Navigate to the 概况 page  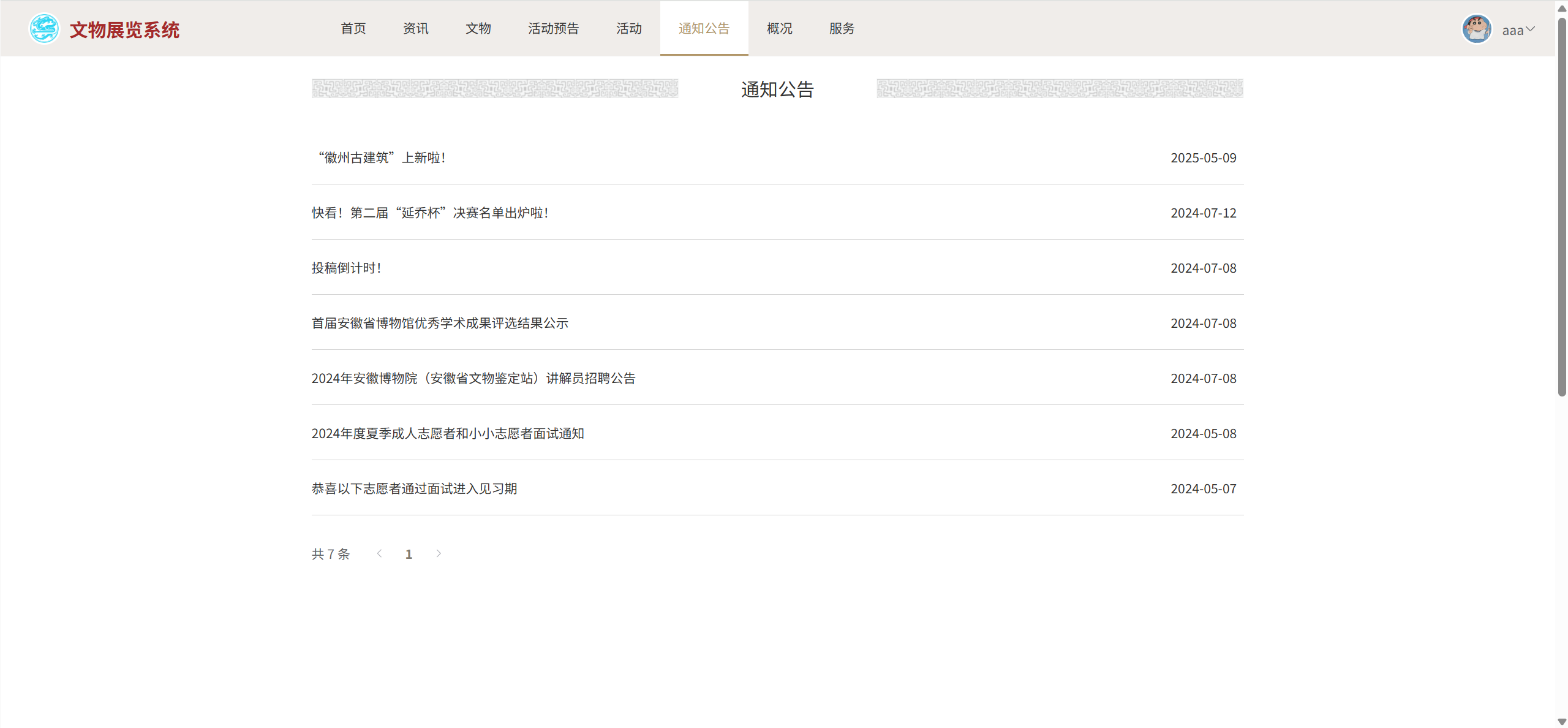pyautogui.click(x=780, y=29)
